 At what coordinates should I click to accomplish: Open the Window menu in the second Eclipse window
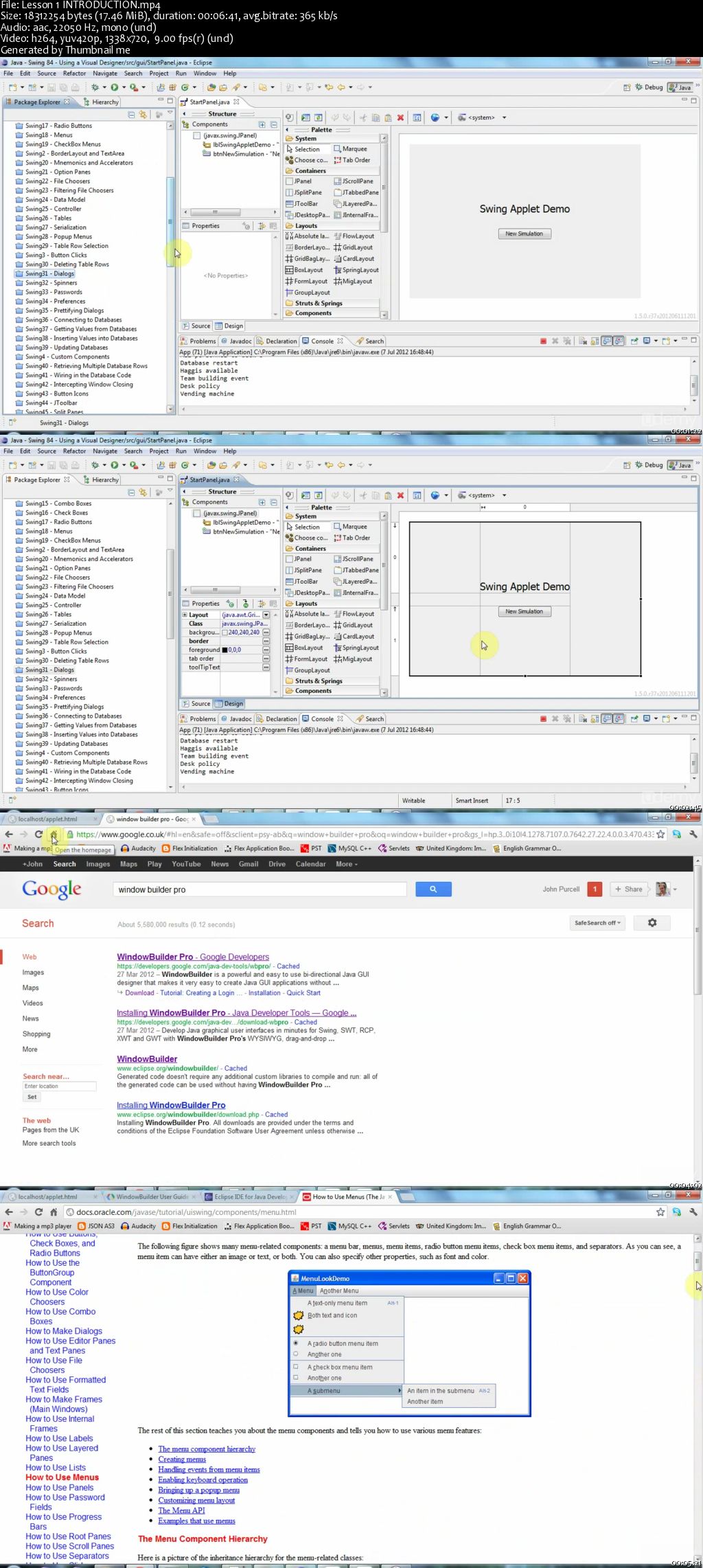click(205, 451)
